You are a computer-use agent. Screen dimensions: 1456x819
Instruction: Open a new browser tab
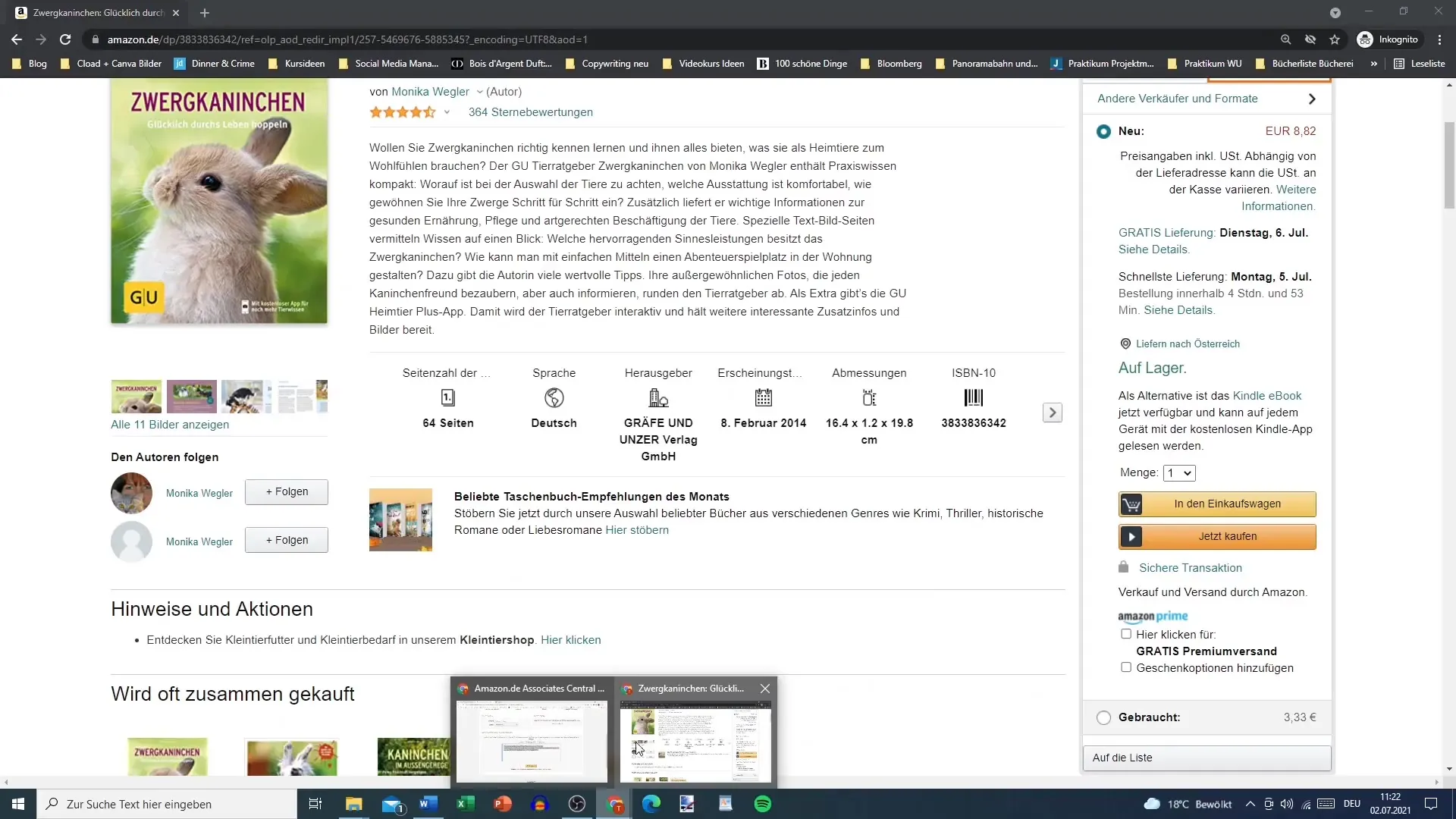(x=204, y=13)
